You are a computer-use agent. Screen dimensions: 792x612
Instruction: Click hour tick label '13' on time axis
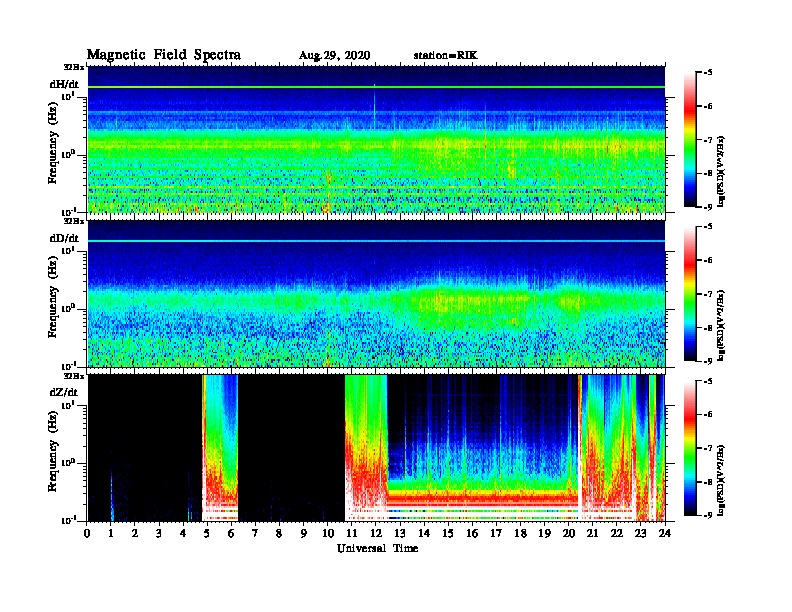point(400,533)
